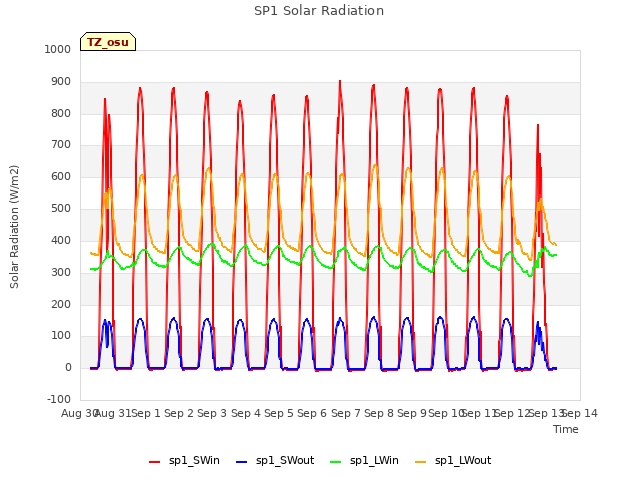The width and height of the screenshot is (640, 480).
Task: Click the Sep 8 x-axis tick label
Action: tap(379, 413)
